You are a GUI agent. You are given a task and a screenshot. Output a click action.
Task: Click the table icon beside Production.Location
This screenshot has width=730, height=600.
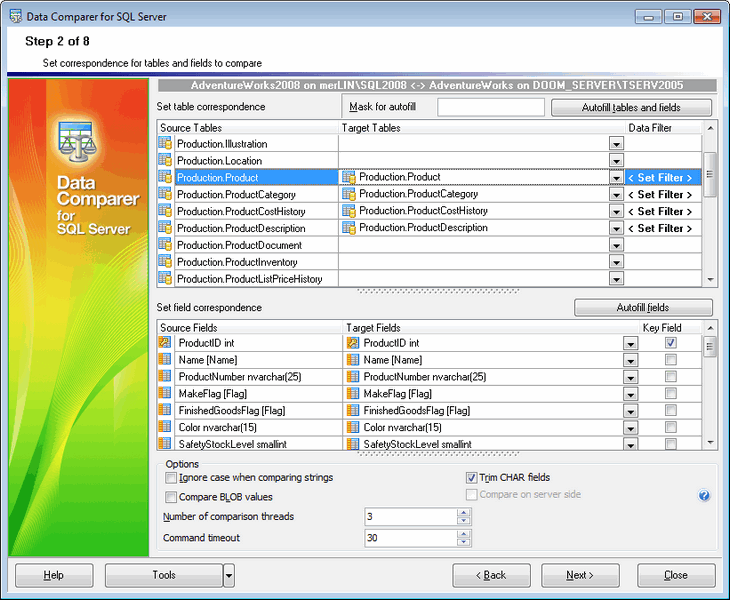(165, 160)
